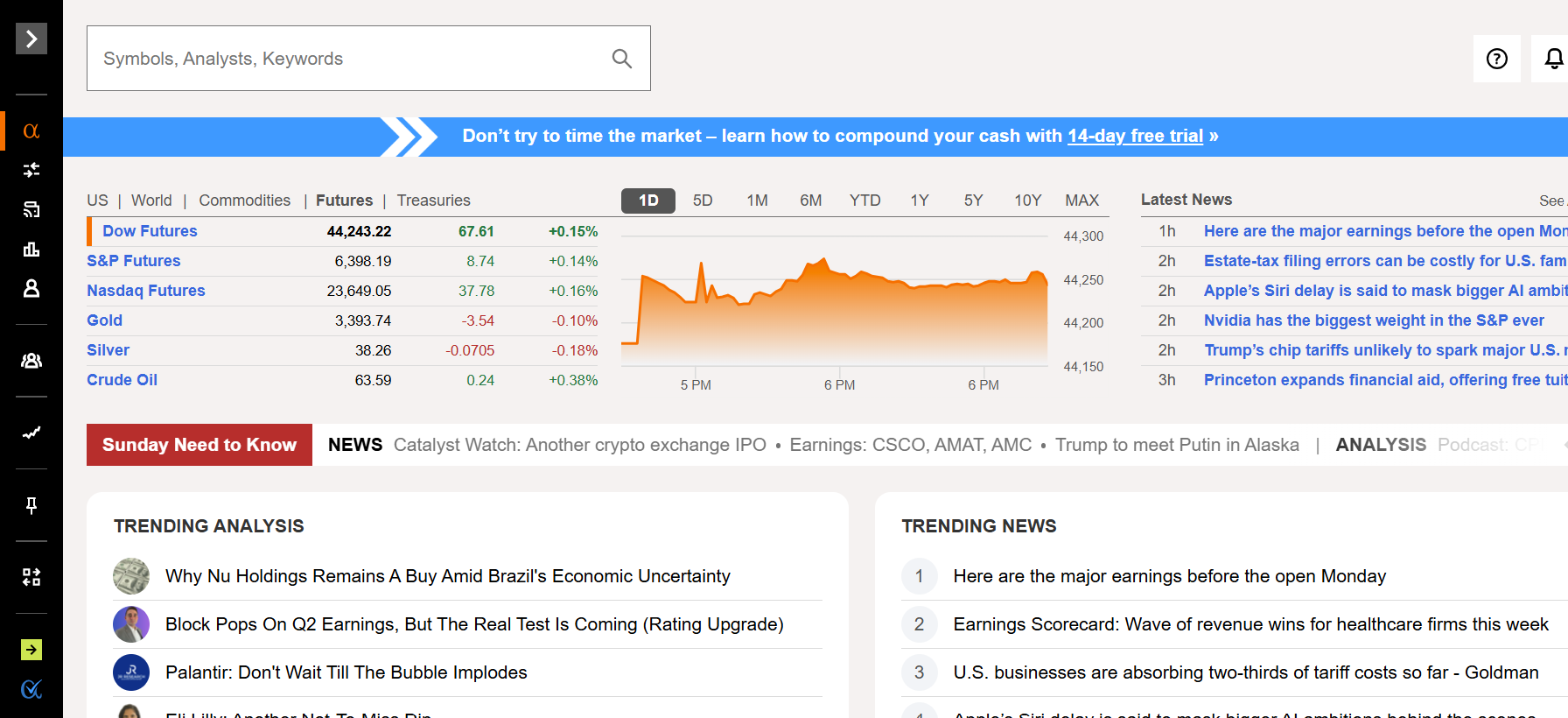
Task: Click Crude Oil change +0.38%
Action: 573,380
